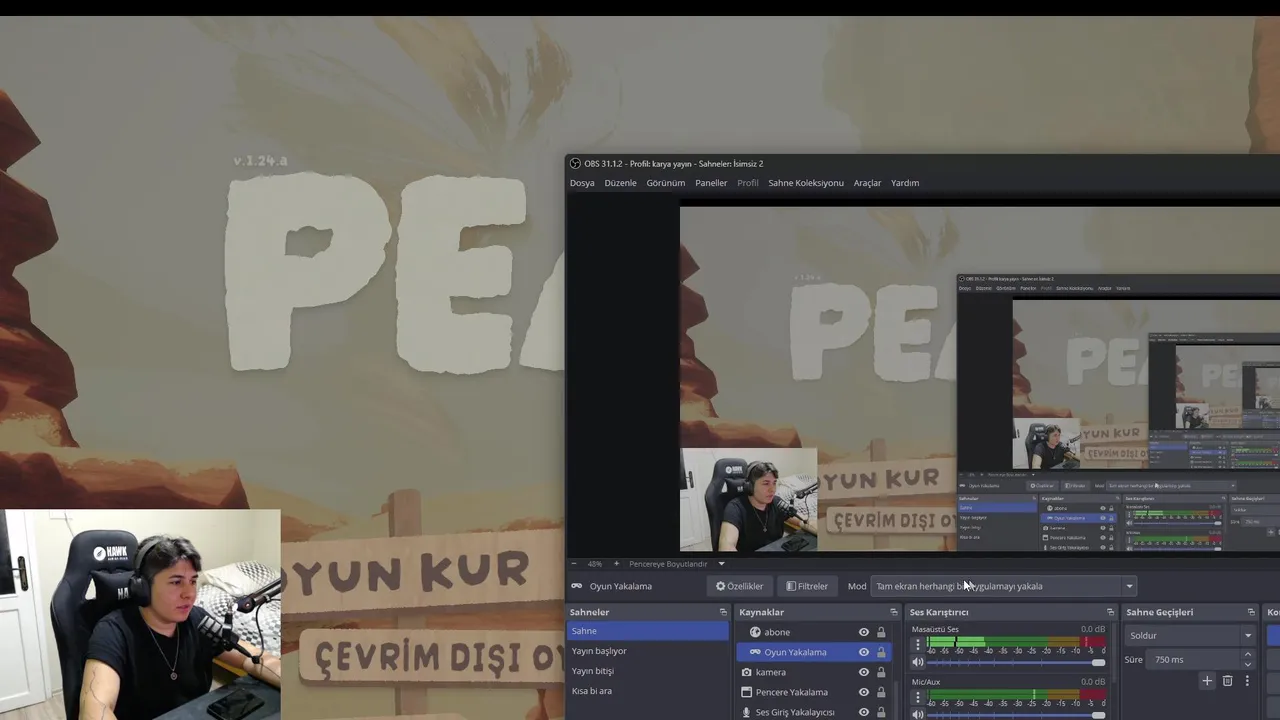Screen dimensions: 1280x720
Task: Click the microphone icon of Ses Giriş Yakalayıcısı
Action: (746, 712)
